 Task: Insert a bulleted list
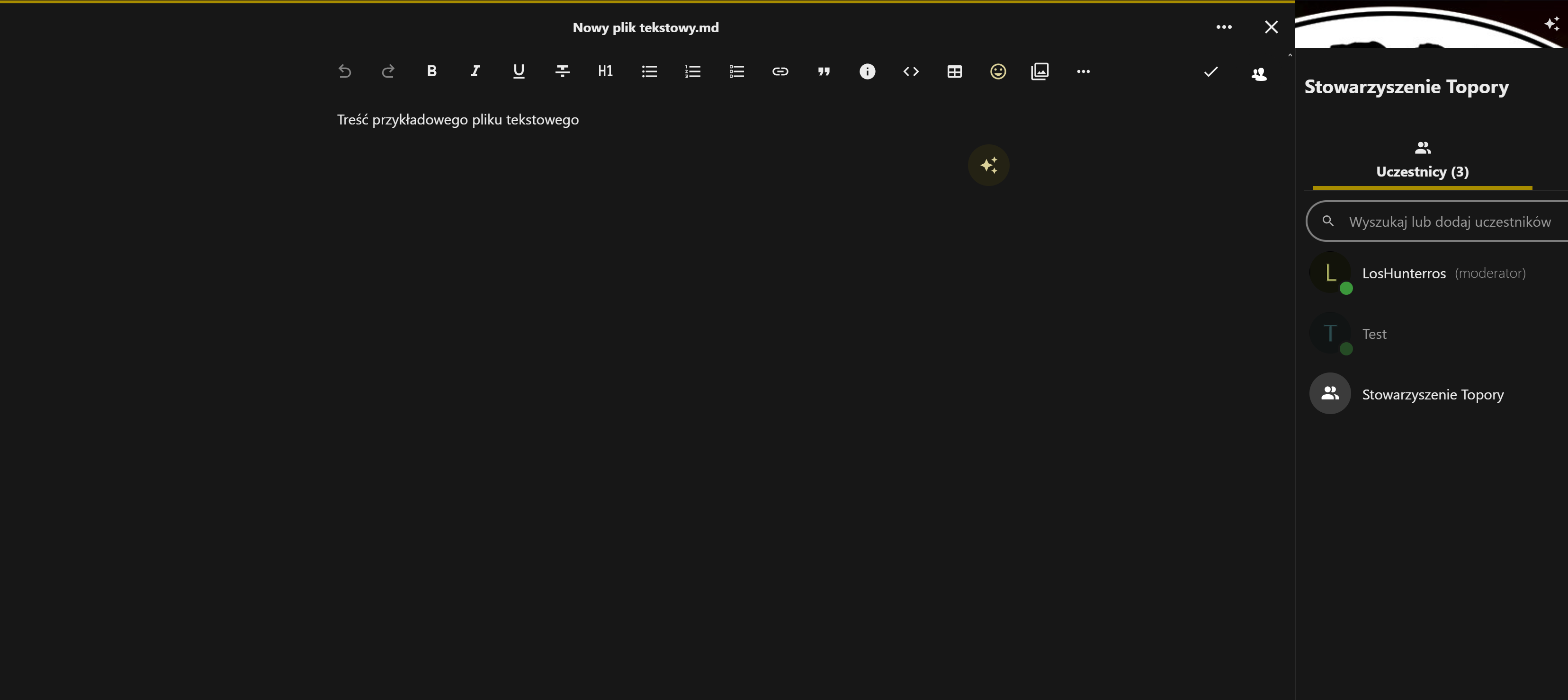(649, 72)
